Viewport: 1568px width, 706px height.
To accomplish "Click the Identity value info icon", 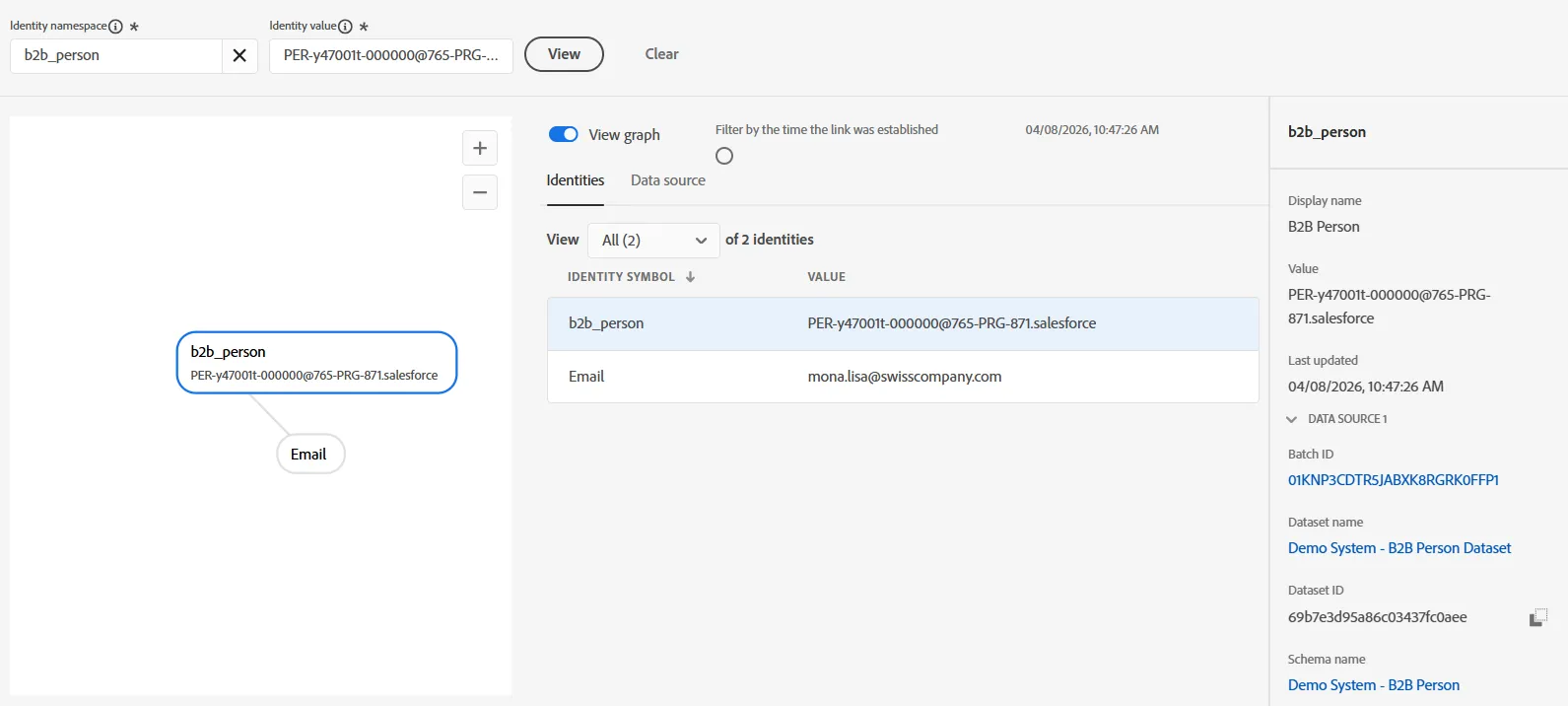I will [x=345, y=27].
